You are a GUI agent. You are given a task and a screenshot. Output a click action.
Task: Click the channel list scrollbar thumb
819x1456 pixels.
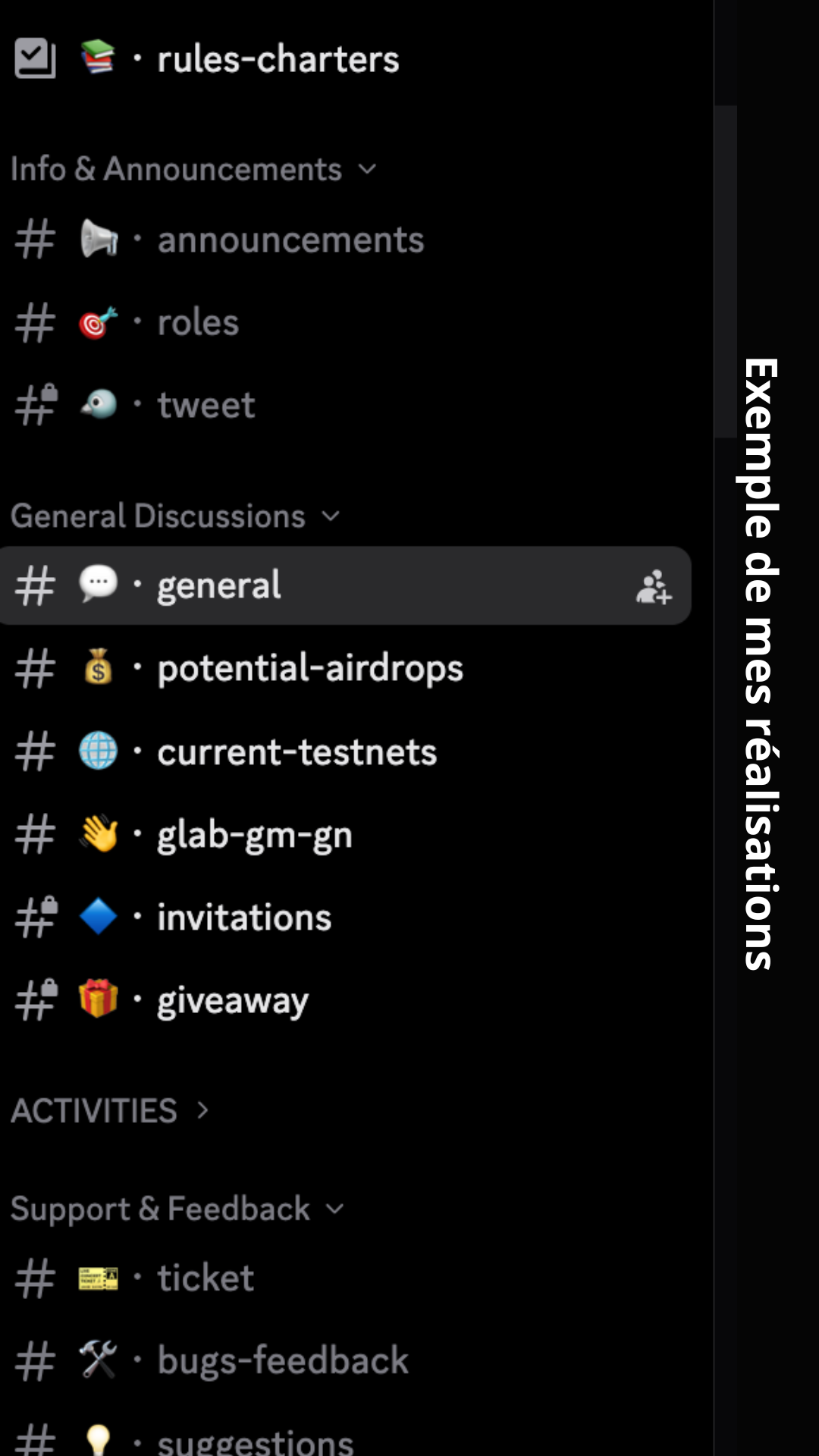tap(726, 271)
